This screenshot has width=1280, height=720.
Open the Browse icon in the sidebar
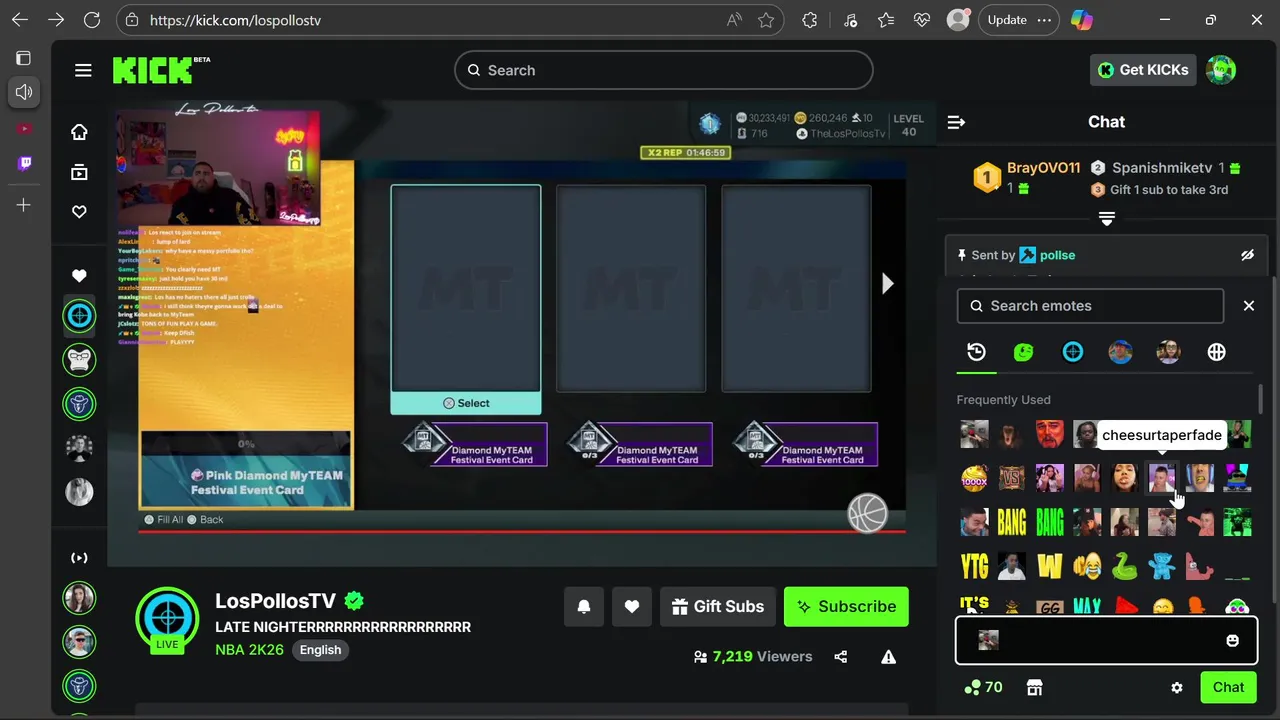pyautogui.click(x=79, y=172)
